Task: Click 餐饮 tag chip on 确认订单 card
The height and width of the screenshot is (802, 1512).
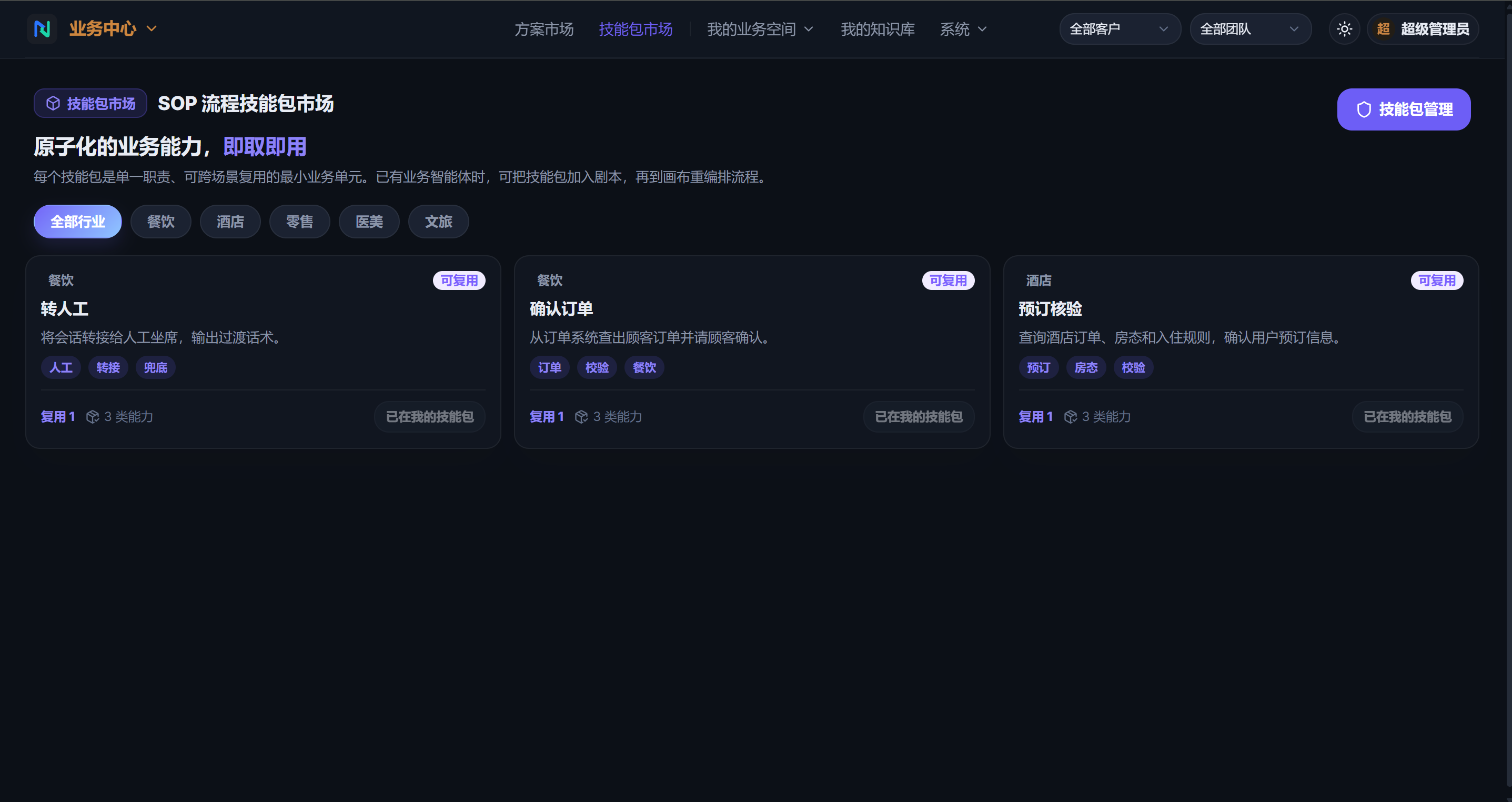Action: (644, 367)
